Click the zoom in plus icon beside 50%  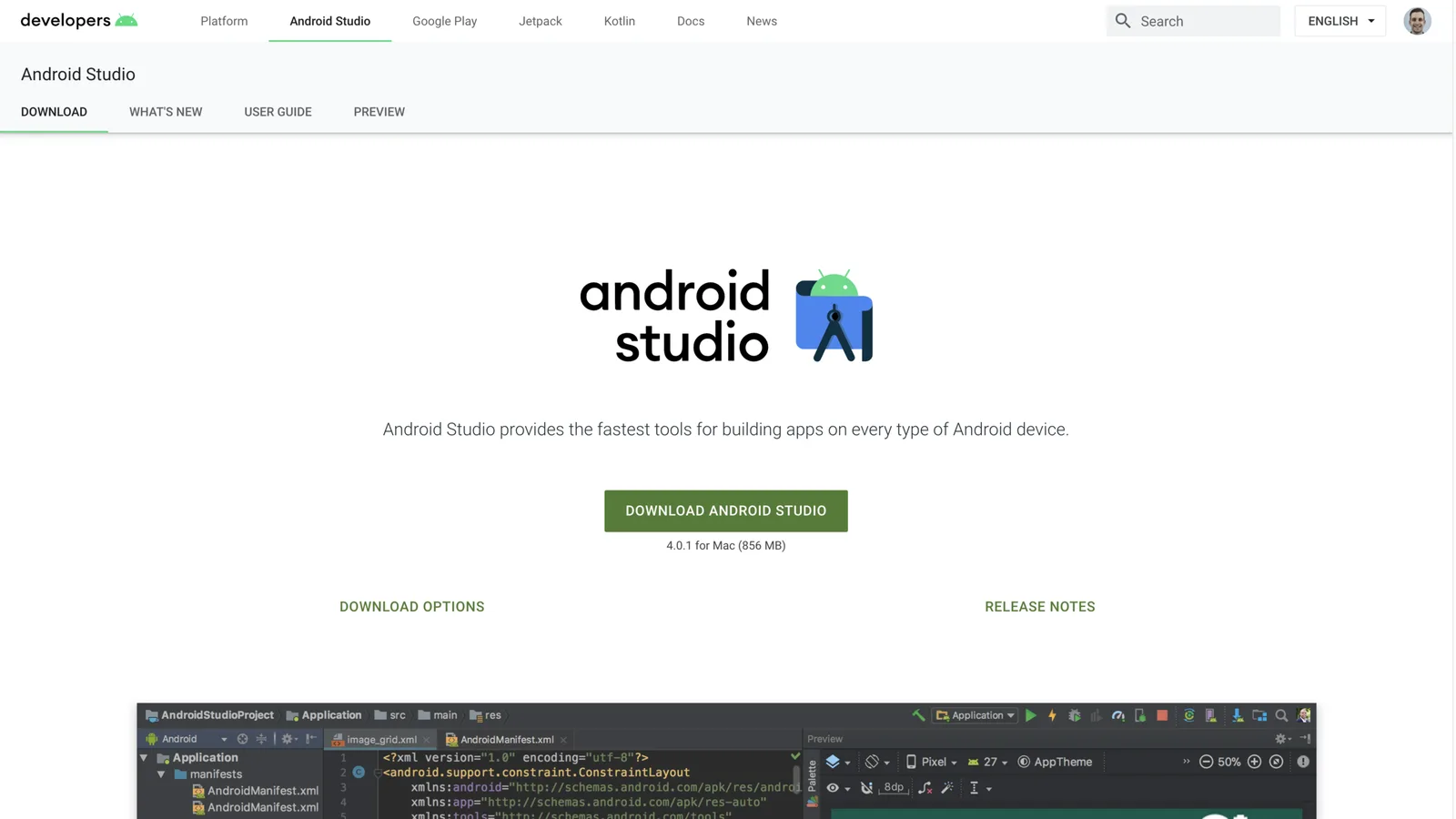point(1254,762)
